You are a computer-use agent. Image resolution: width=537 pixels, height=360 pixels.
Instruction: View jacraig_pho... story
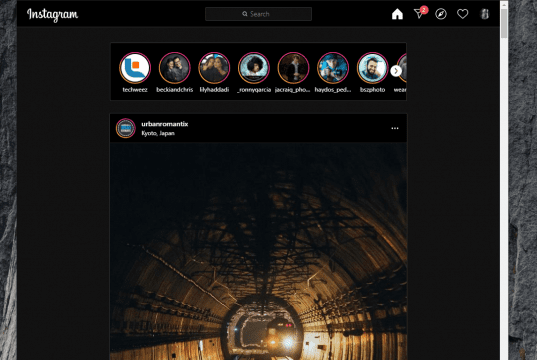293,68
